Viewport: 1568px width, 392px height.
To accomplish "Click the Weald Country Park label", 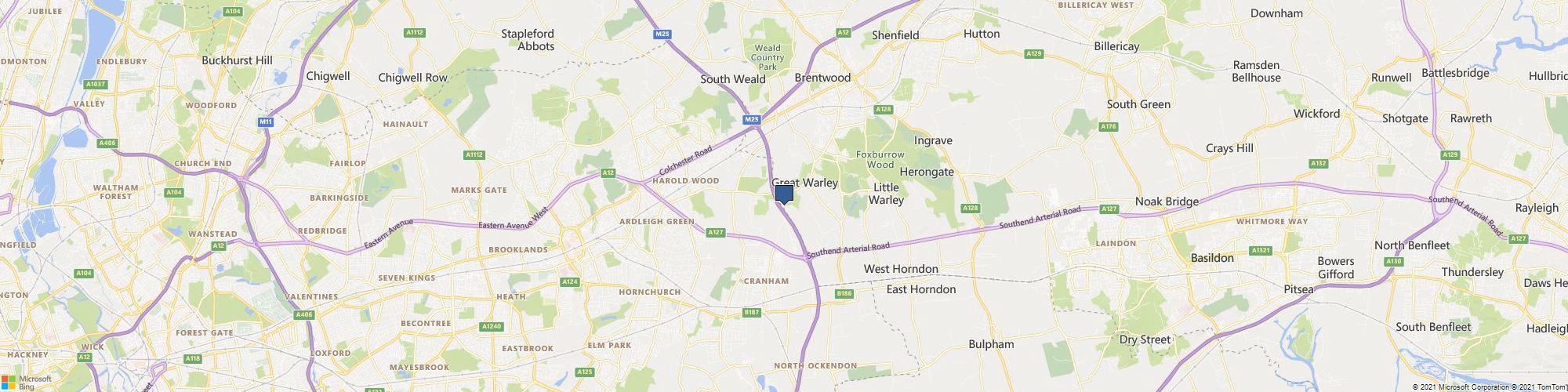I will (x=767, y=57).
